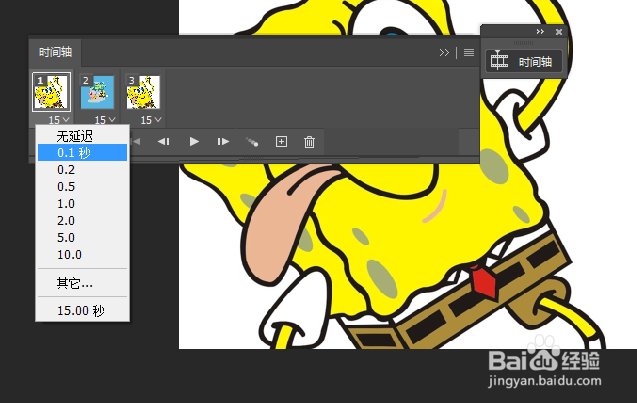Close the side dock panel
Screen dimensions: 637x403
click(559, 32)
